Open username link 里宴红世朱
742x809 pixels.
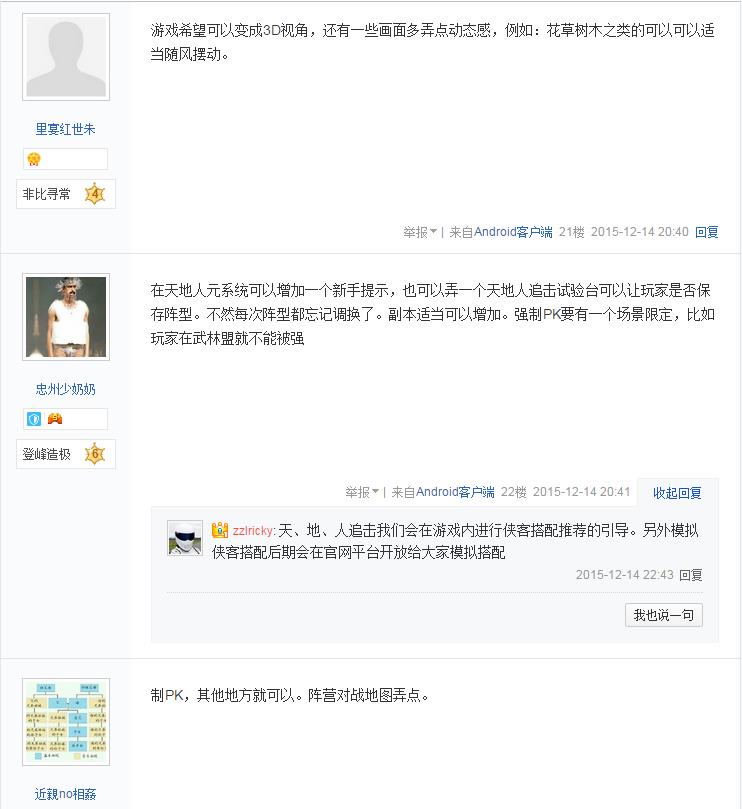click(66, 129)
